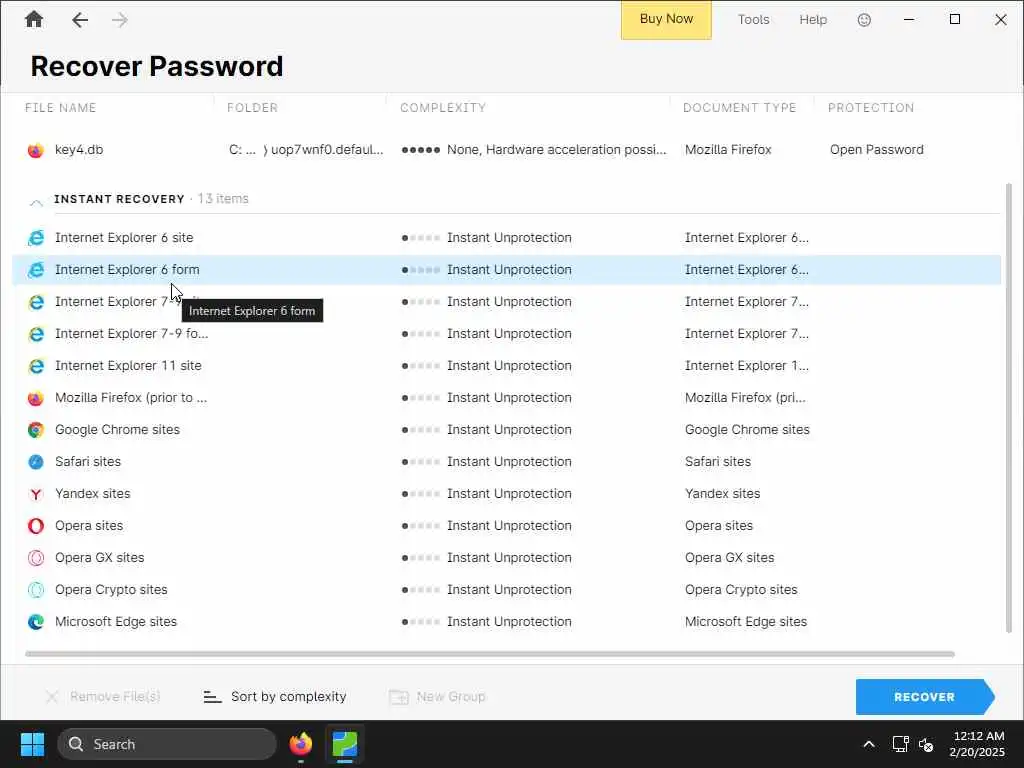Viewport: 1024px width, 768px height.
Task: Click the Internet Explorer 6 site icon
Action: pos(36,238)
